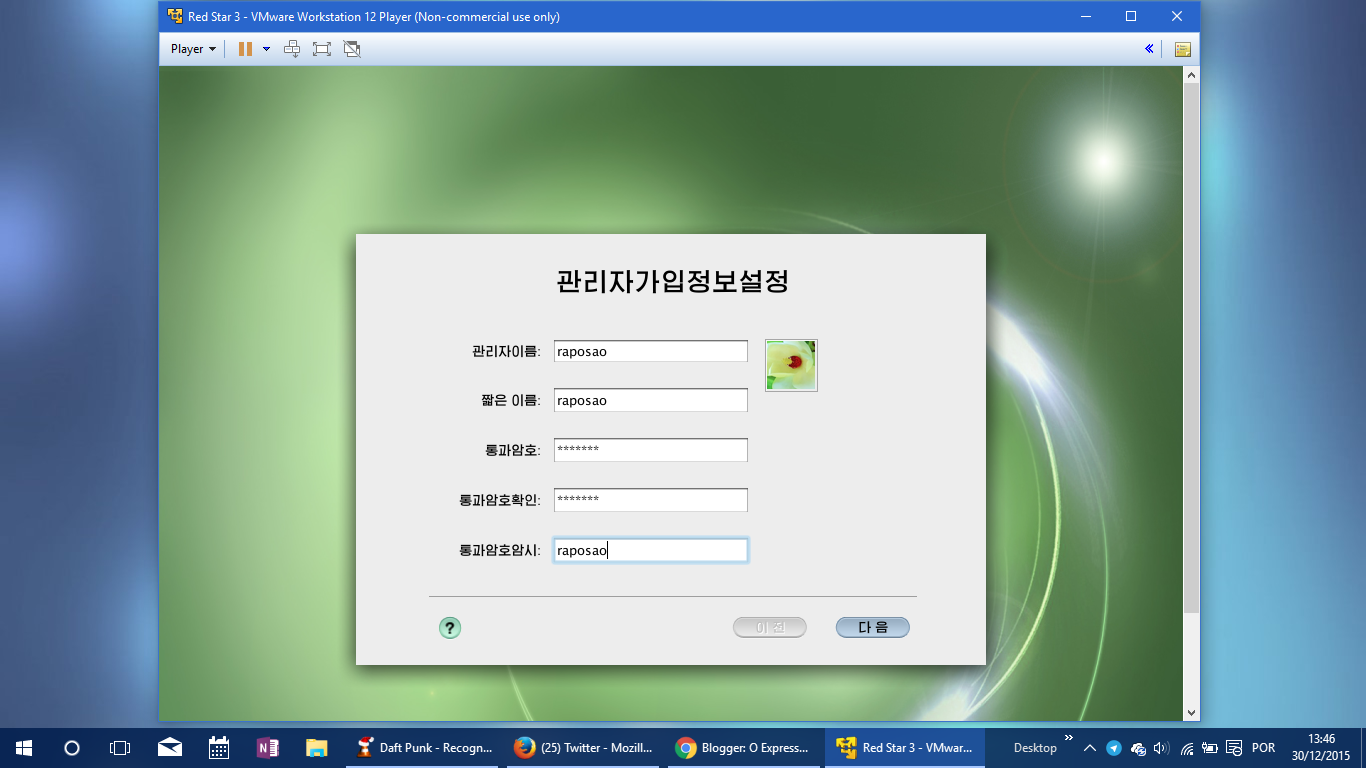Click the short name field (짧은 이름)
The height and width of the screenshot is (768, 1366).
click(x=650, y=400)
